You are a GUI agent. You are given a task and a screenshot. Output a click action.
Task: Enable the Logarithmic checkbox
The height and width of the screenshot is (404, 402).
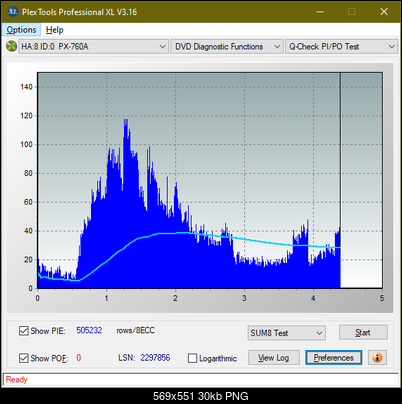(192, 358)
